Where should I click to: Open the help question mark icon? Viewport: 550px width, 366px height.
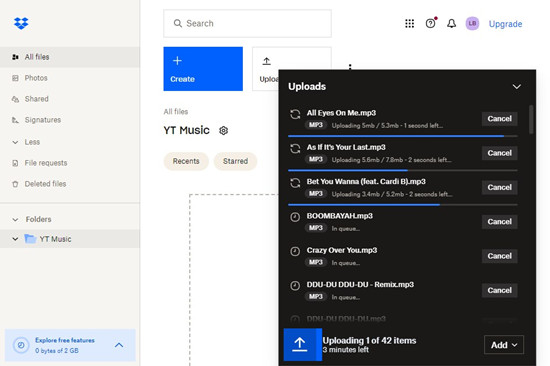430,24
